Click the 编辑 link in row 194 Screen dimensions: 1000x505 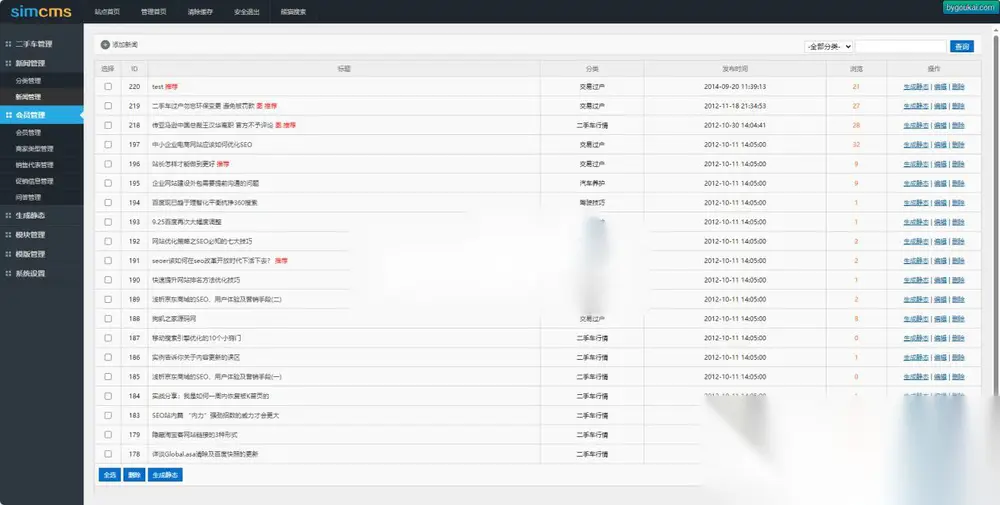(x=940, y=203)
